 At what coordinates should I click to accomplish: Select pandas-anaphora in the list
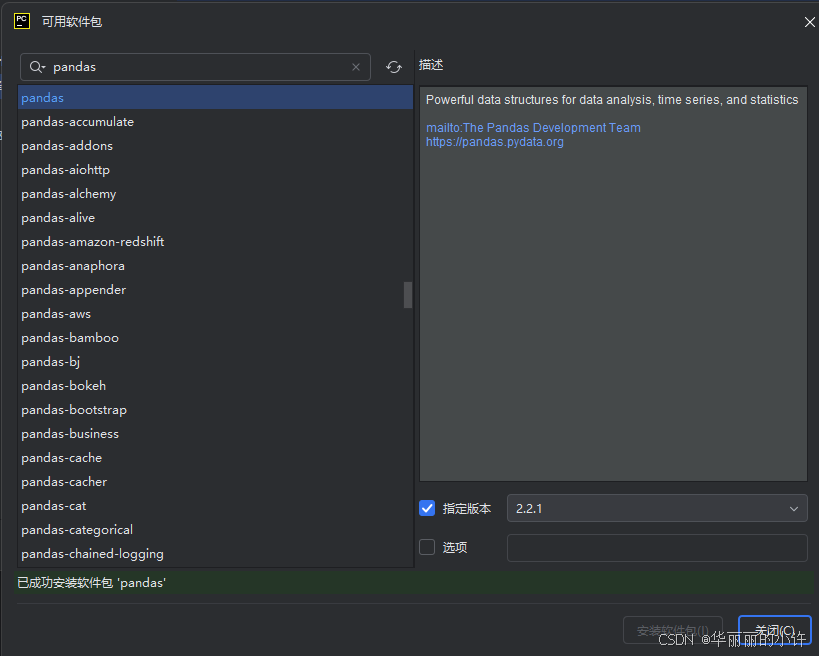point(215,266)
